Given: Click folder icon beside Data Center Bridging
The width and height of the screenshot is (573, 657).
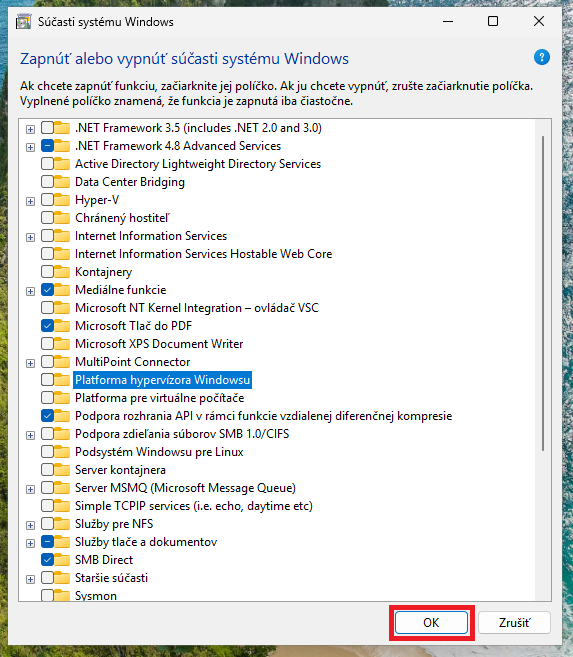Looking at the screenshot, I should [62, 182].
